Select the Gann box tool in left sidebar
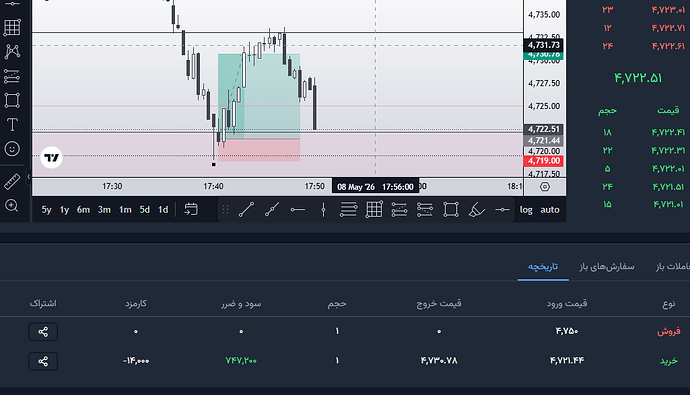Image resolution: width=690 pixels, height=395 pixels. point(12,28)
